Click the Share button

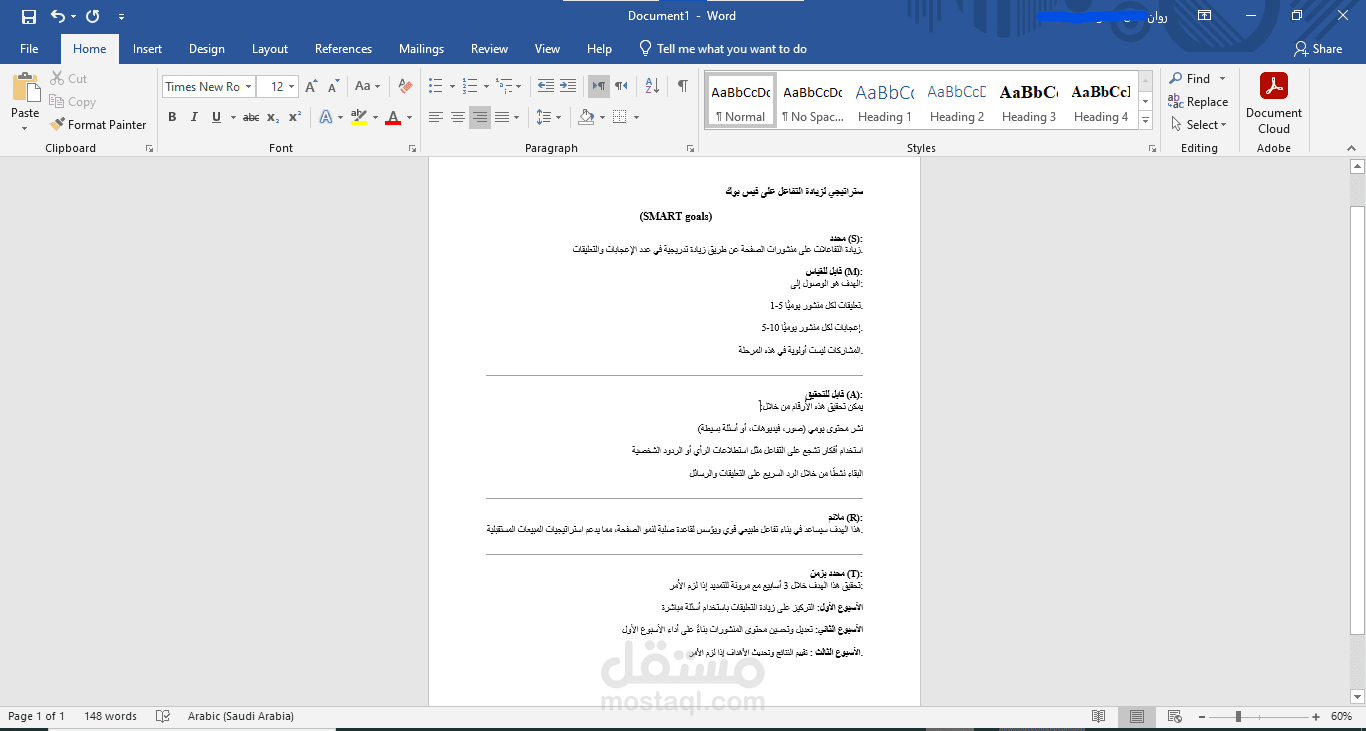click(x=1318, y=48)
